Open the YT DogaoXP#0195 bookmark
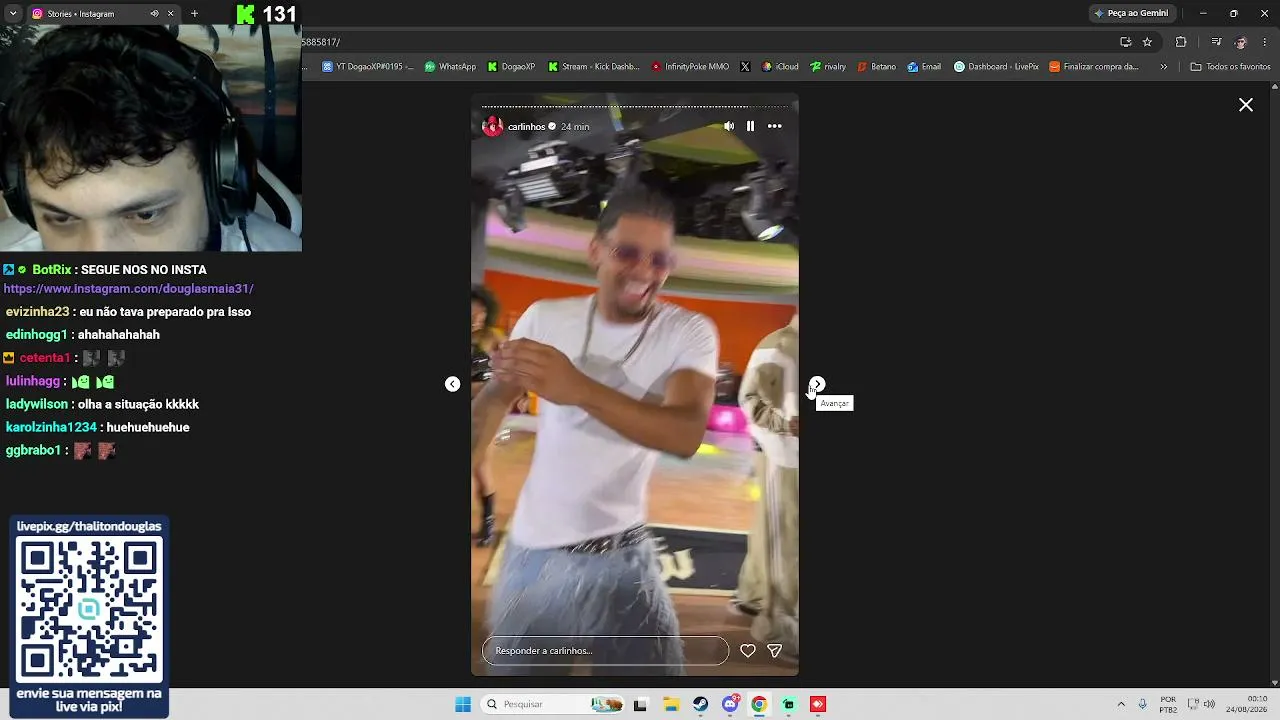Viewport: 1280px width, 720px height. tap(367, 67)
